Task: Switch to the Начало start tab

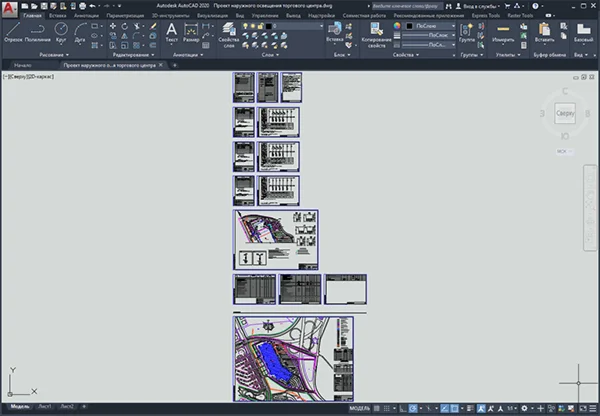Action: (x=23, y=65)
